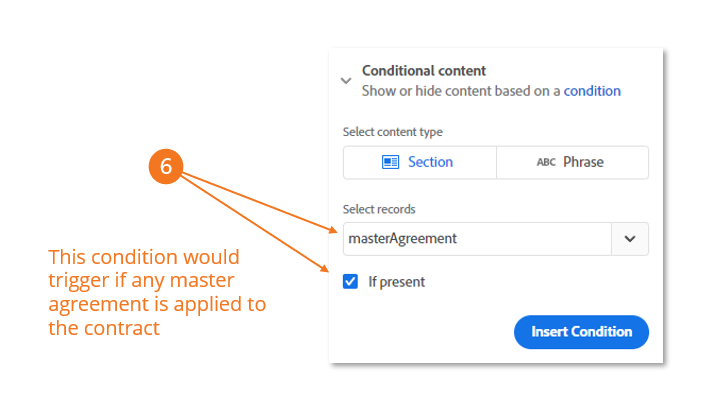Collapse the Conditional content chevron
The image size is (710, 409).
(346, 81)
